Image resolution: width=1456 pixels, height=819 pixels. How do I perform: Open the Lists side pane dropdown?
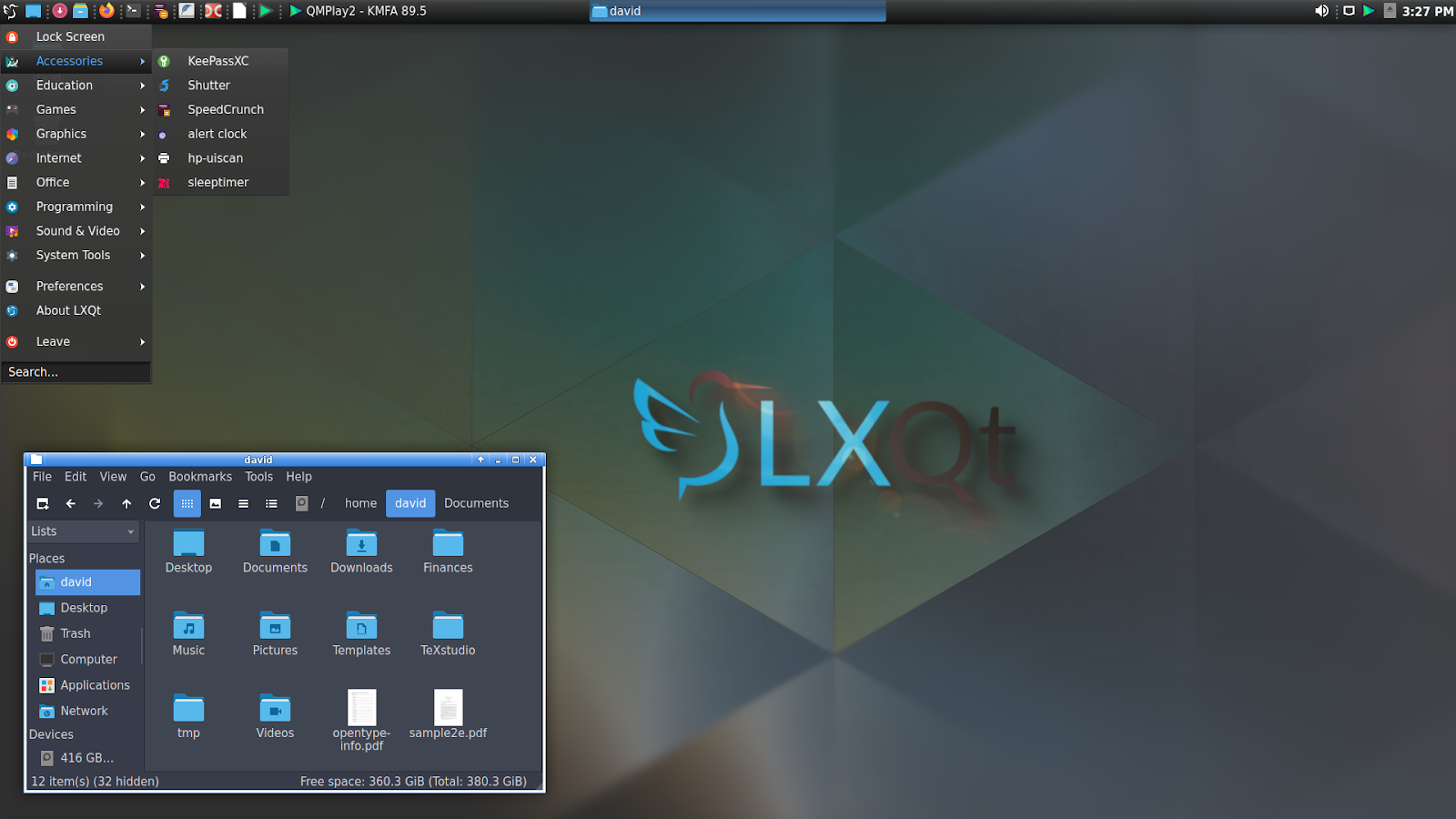coord(83,531)
